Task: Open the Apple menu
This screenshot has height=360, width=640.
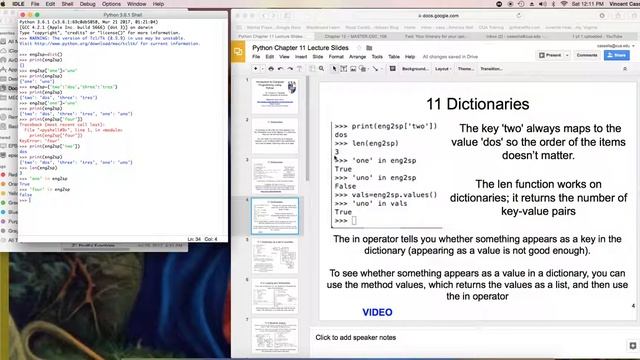Action: 3,4
